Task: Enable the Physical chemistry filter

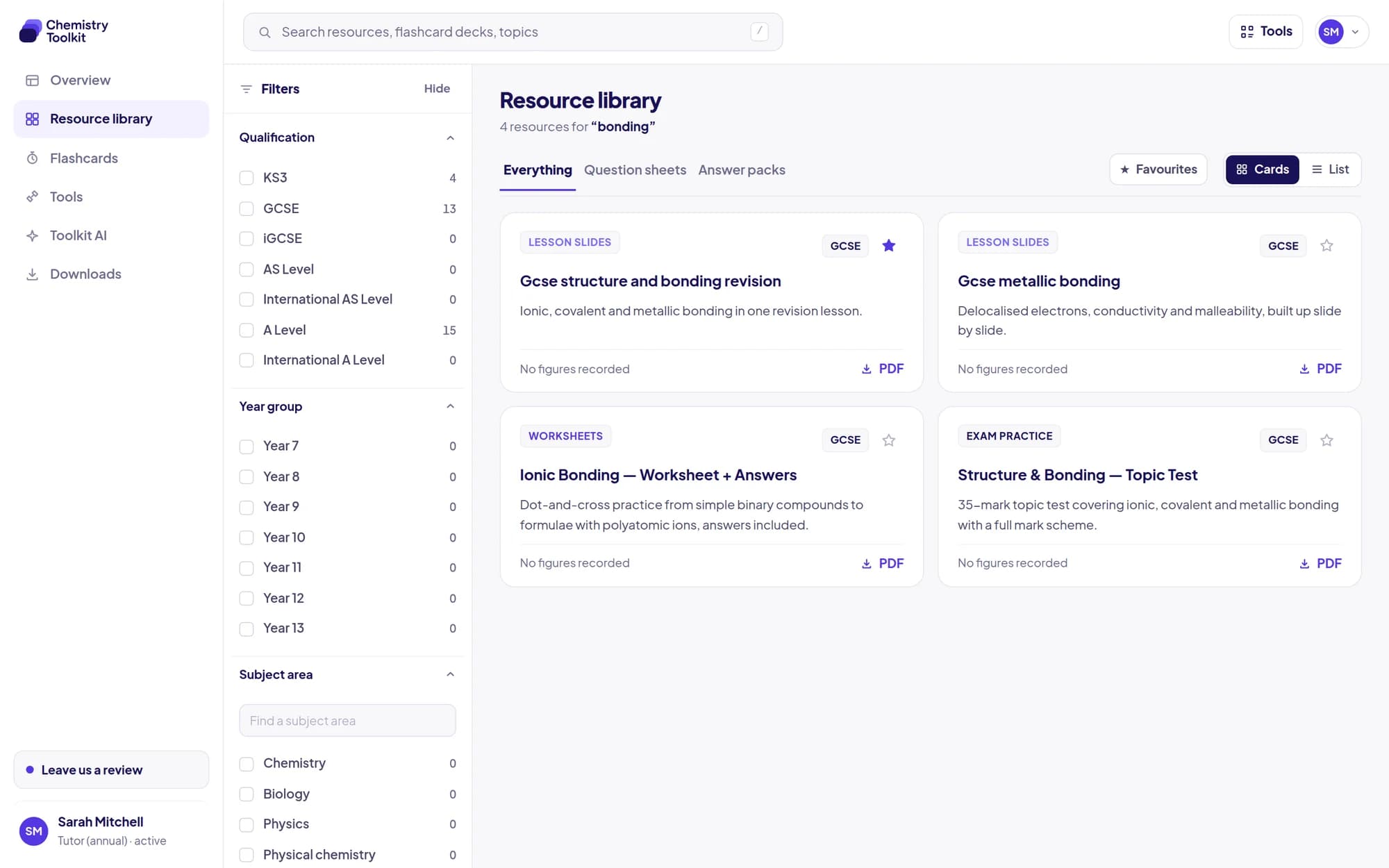Action: coord(247,855)
